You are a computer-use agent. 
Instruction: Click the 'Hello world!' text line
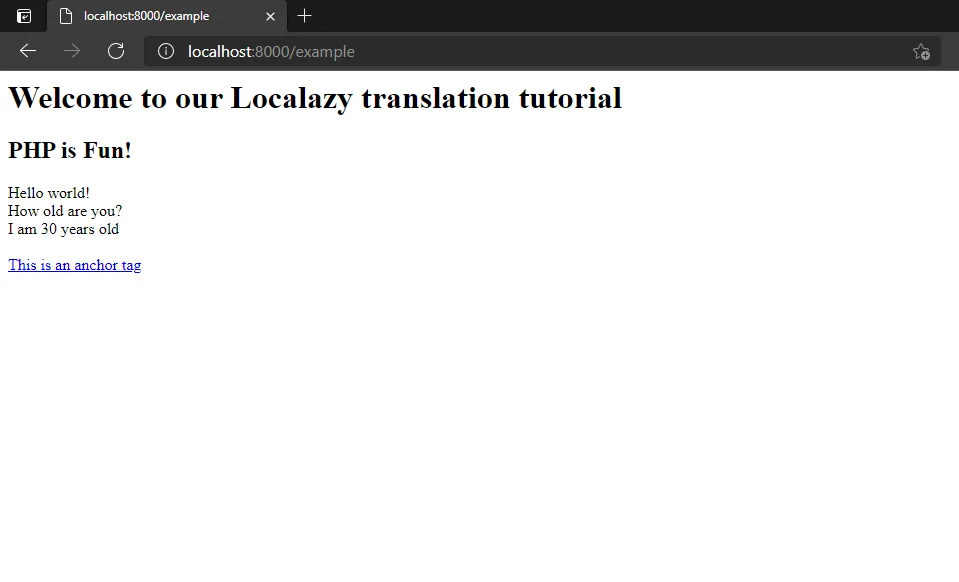tap(49, 193)
